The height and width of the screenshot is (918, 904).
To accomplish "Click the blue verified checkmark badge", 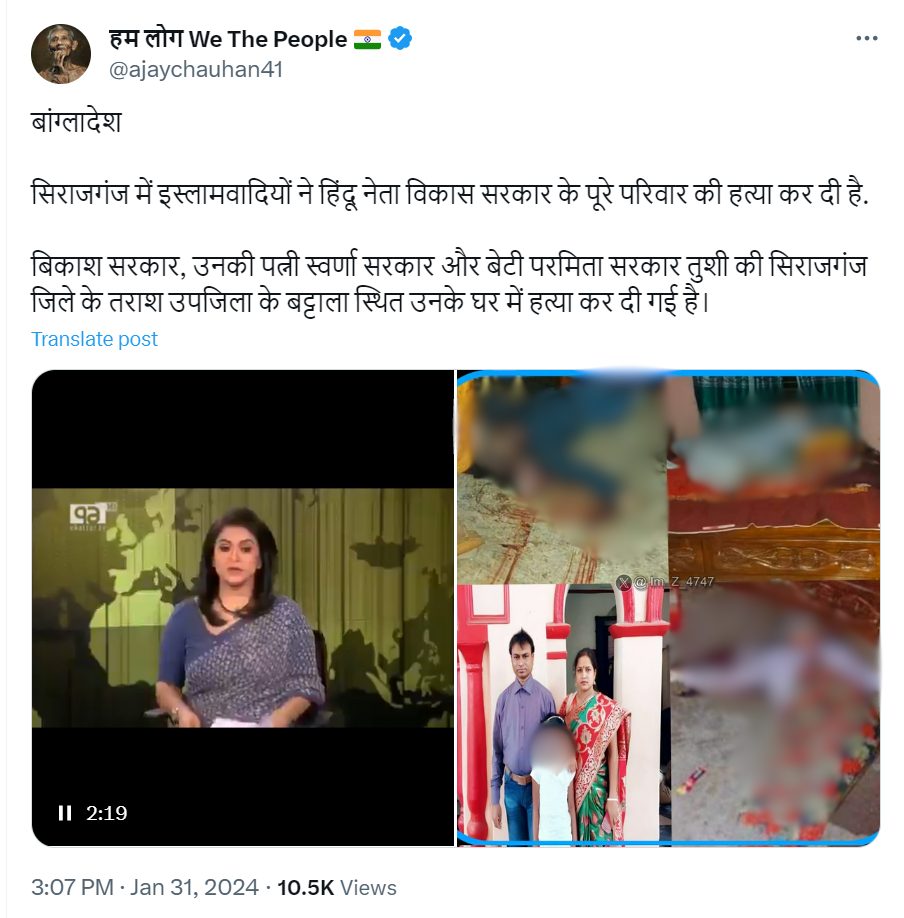I will tap(400, 39).
